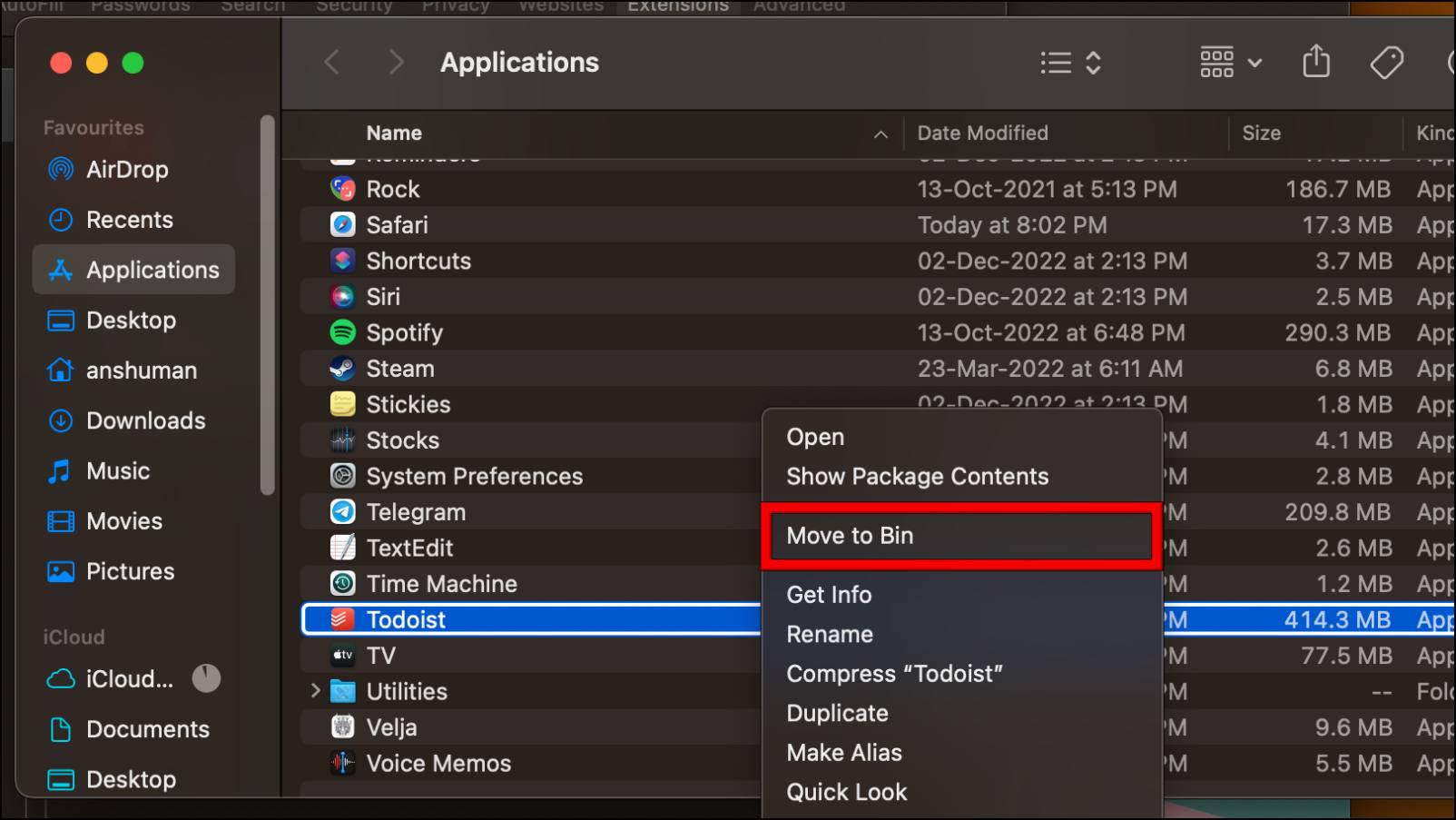
Task: Select the Voice Memos row name
Action: [x=438, y=763]
